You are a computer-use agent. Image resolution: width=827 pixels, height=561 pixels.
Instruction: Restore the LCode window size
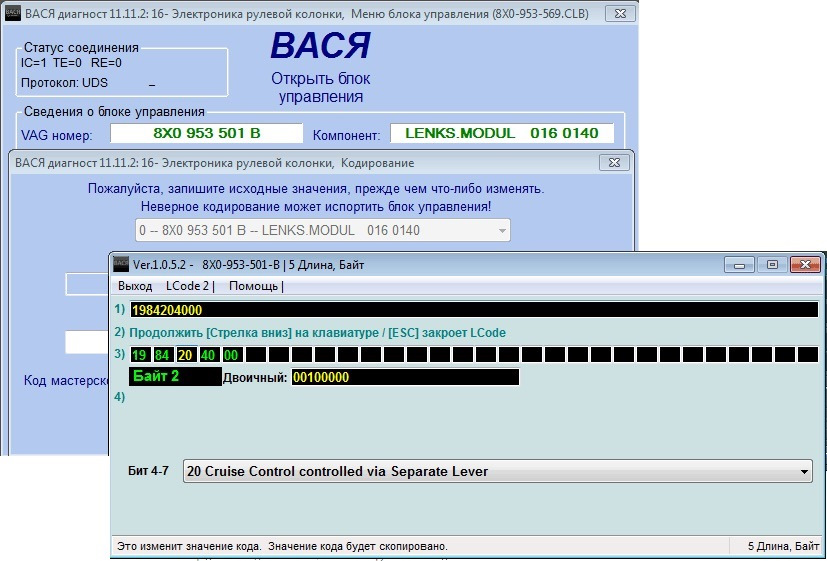tap(772, 264)
